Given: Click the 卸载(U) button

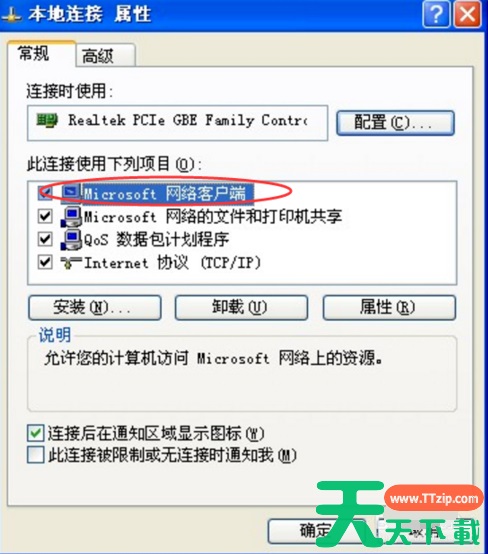Looking at the screenshot, I should (x=241, y=308).
